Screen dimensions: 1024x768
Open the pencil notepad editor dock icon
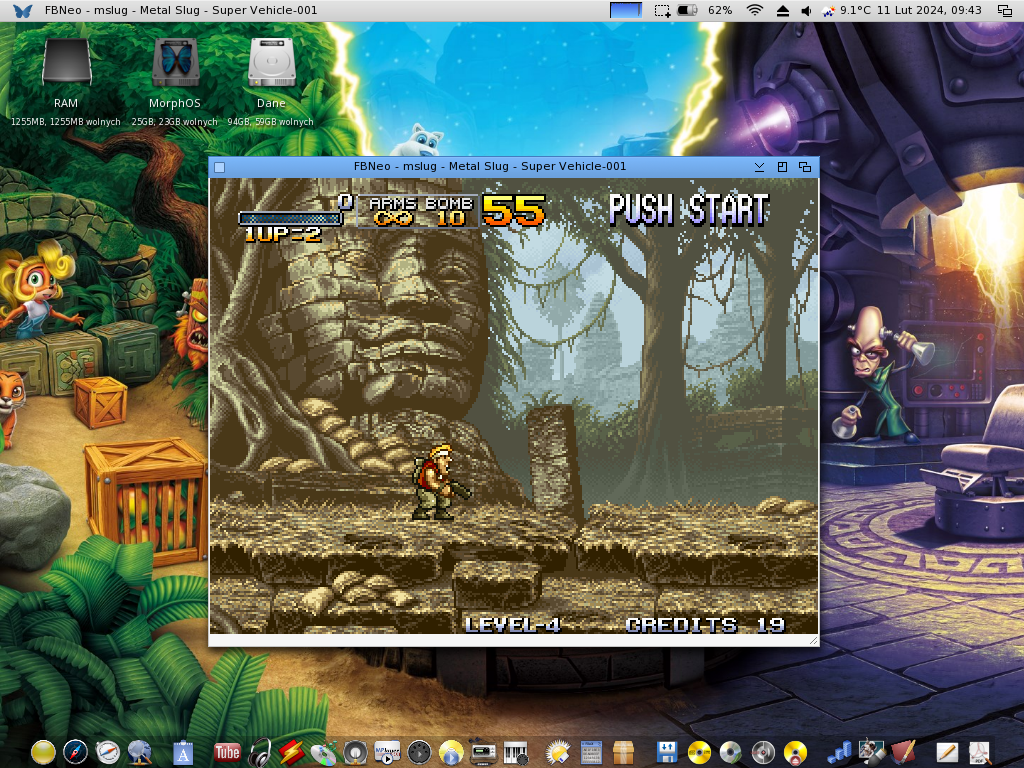tap(947, 752)
